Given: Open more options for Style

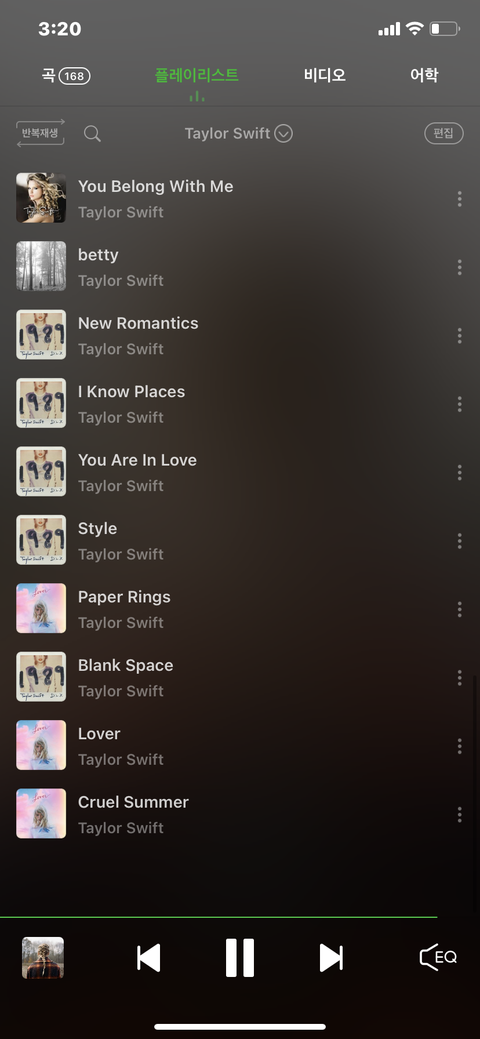Looking at the screenshot, I should point(459,541).
